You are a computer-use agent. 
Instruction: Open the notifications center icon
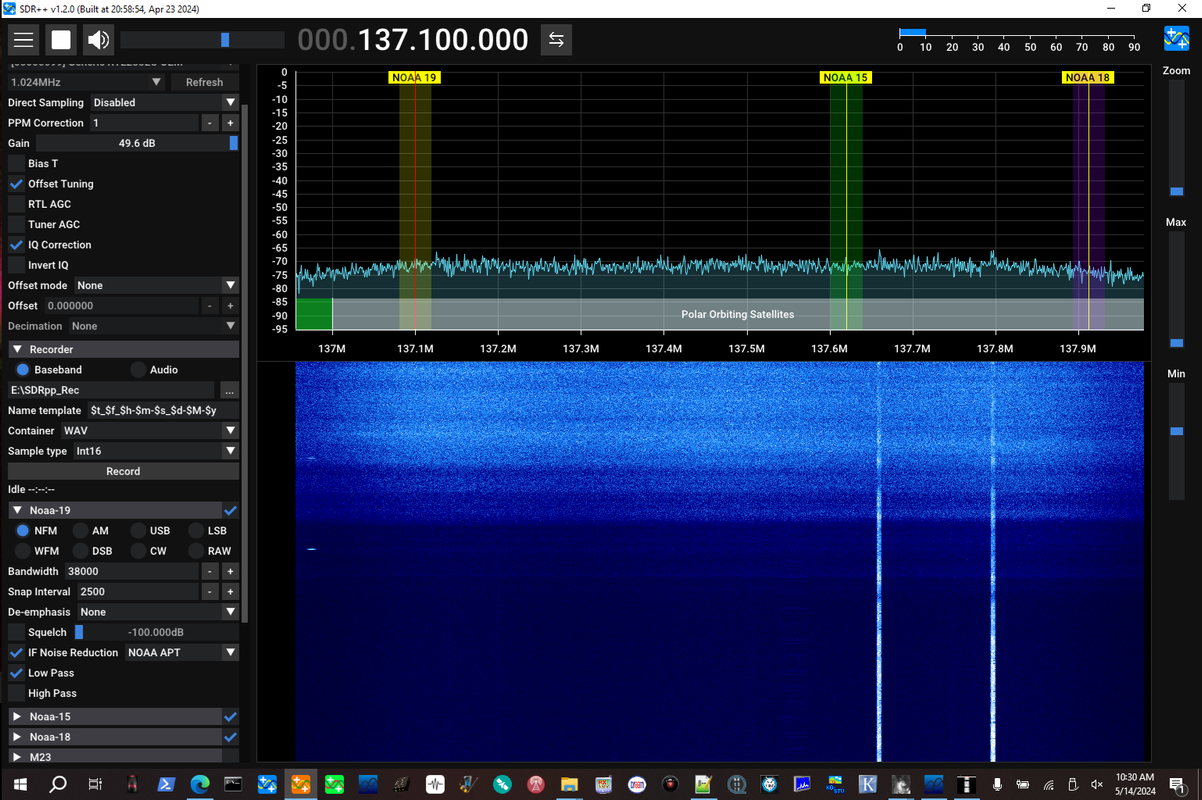pyautogui.click(x=1178, y=785)
